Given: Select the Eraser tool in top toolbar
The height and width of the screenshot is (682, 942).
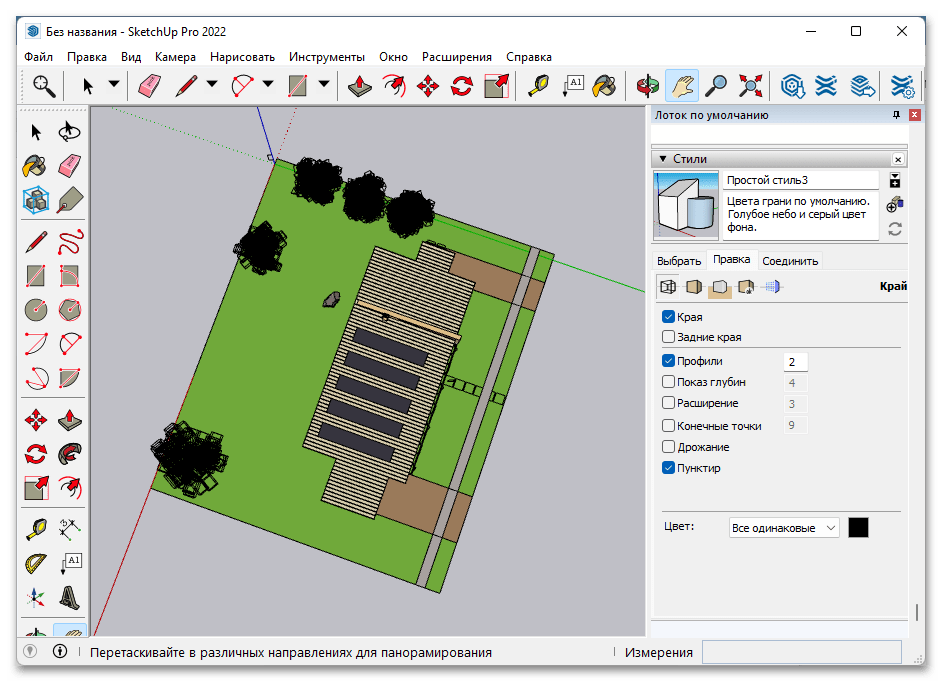Looking at the screenshot, I should click(149, 86).
